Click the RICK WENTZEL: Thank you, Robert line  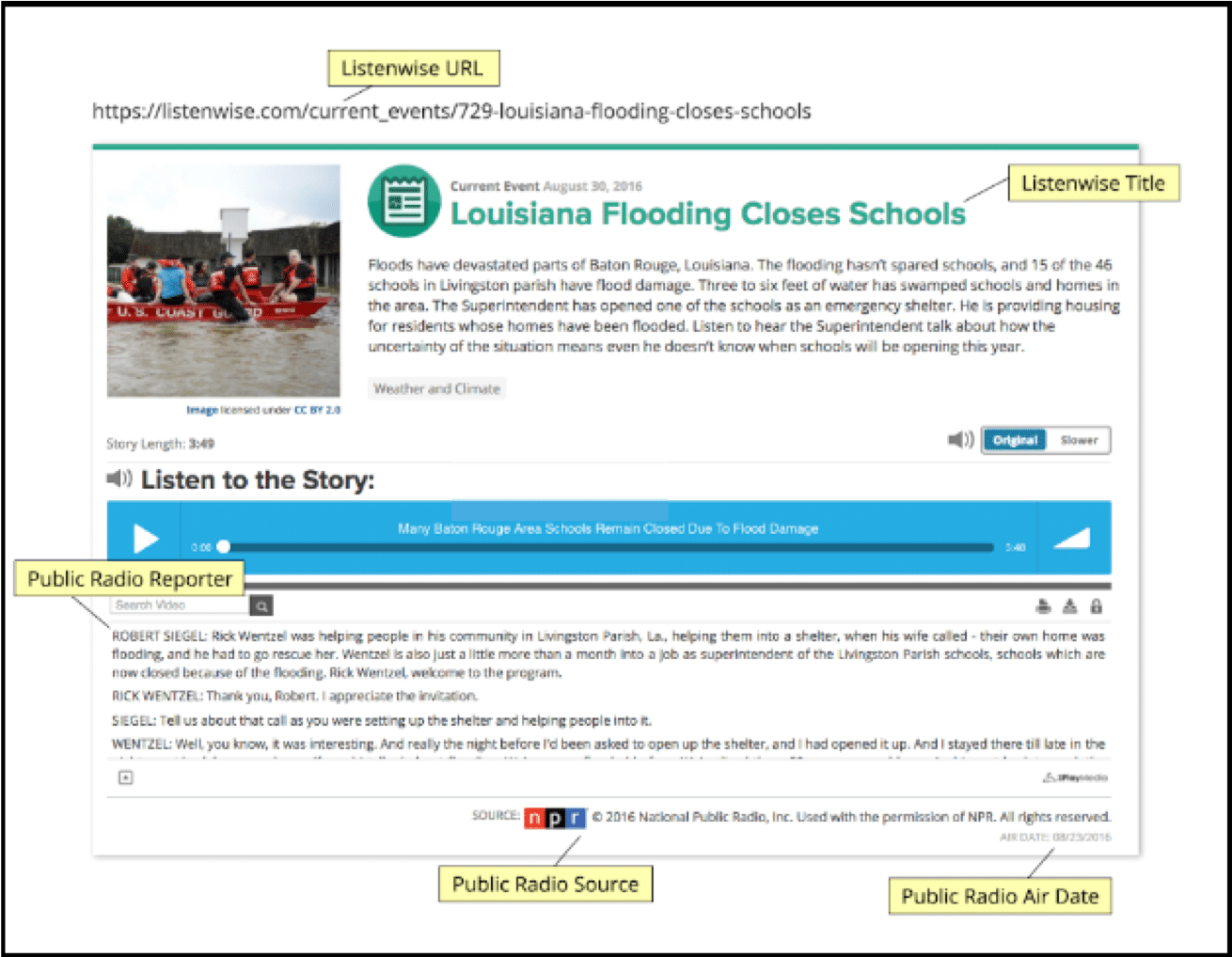point(294,696)
